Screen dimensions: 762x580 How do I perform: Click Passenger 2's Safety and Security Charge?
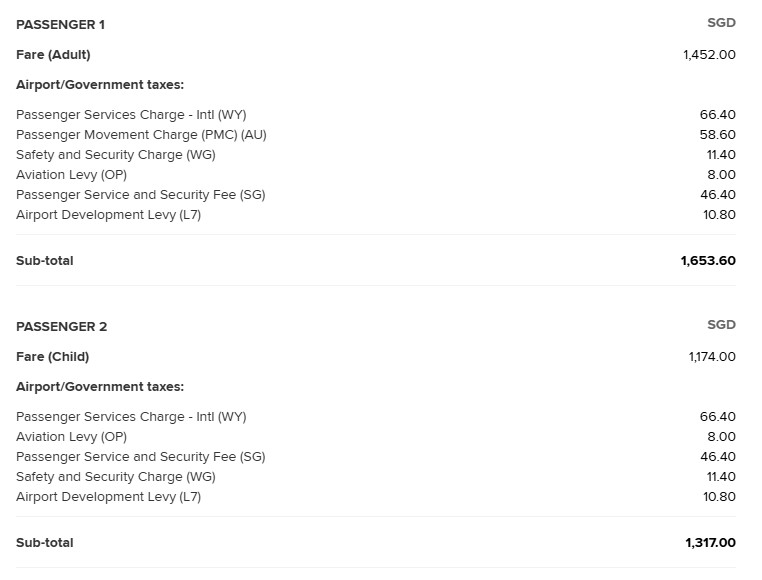pyautogui.click(x=115, y=477)
